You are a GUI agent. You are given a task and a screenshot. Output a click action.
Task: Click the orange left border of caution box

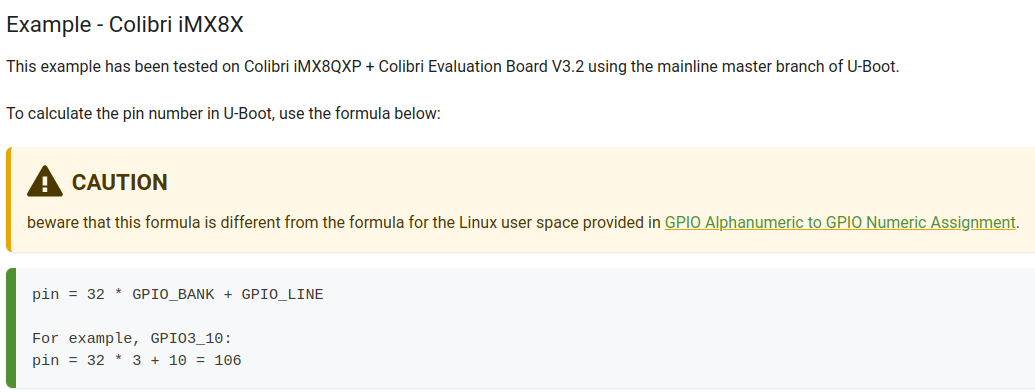[9, 199]
